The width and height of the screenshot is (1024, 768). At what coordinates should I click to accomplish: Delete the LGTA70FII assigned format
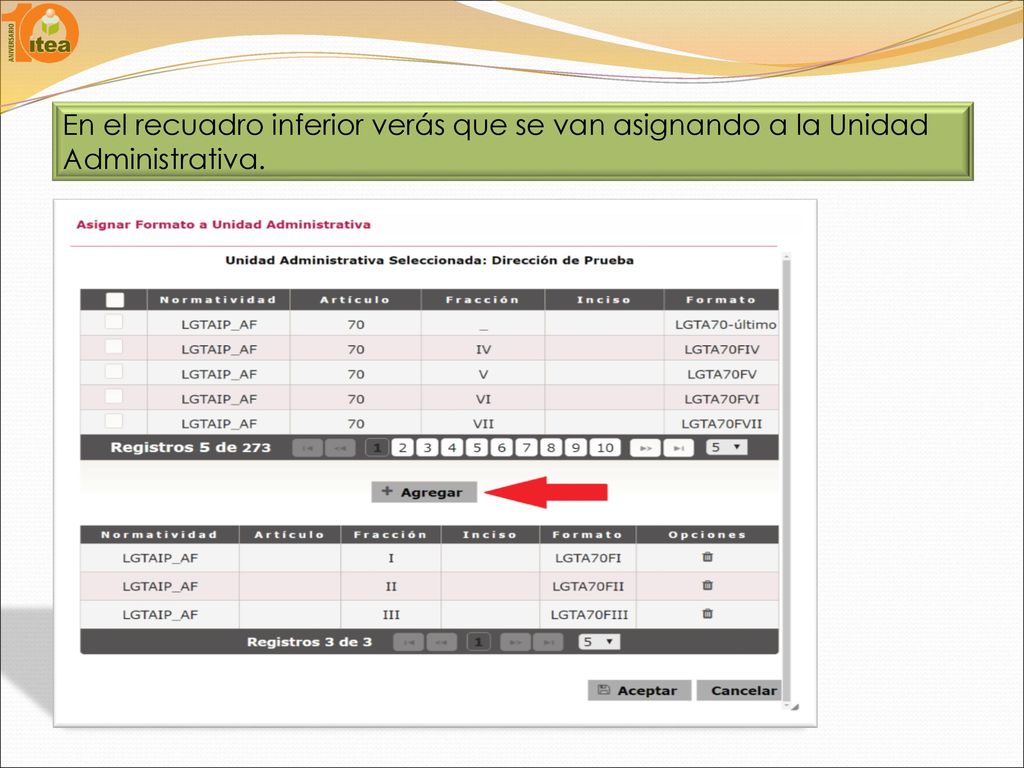[x=707, y=585]
